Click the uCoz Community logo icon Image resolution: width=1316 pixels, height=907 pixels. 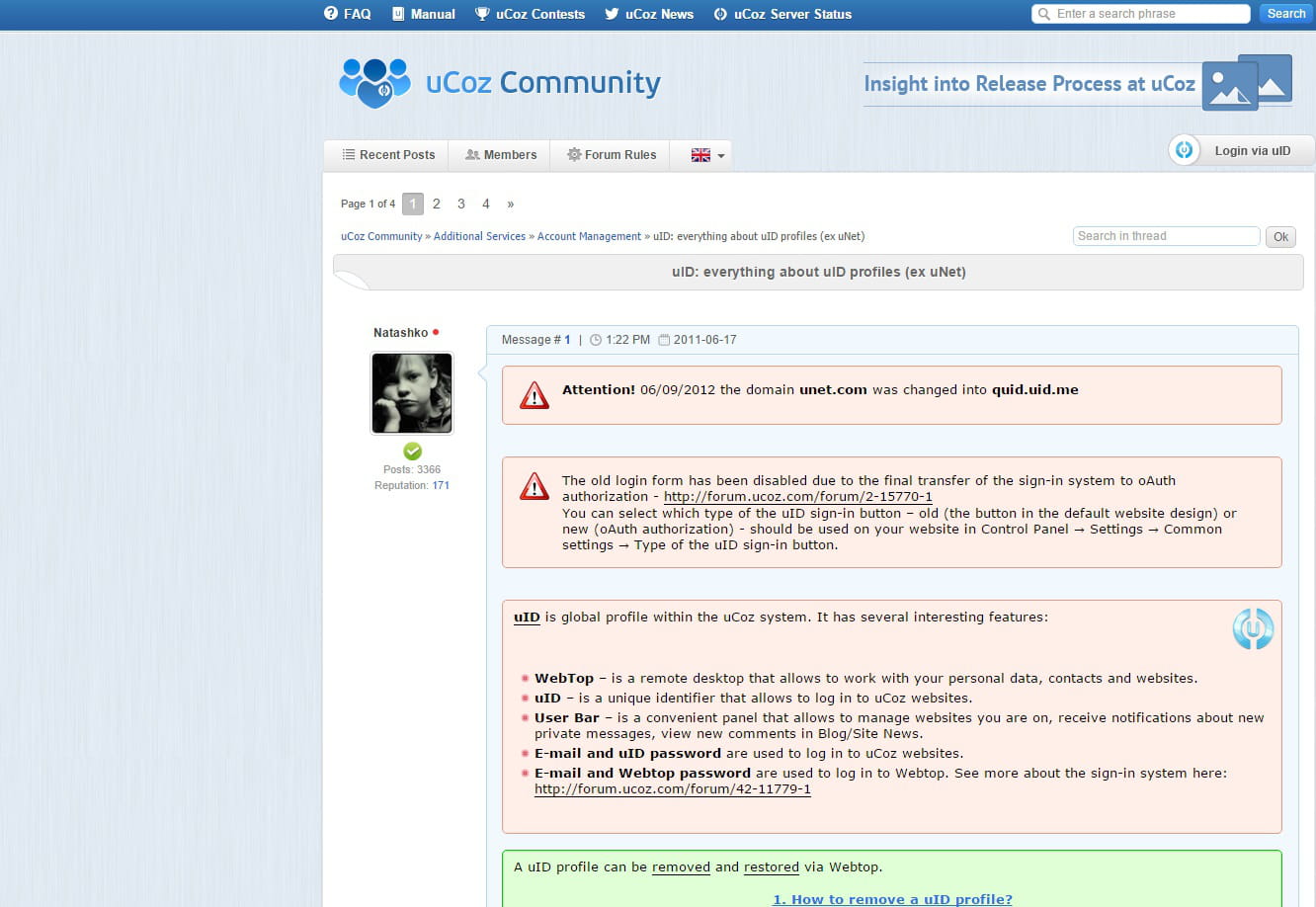click(374, 83)
